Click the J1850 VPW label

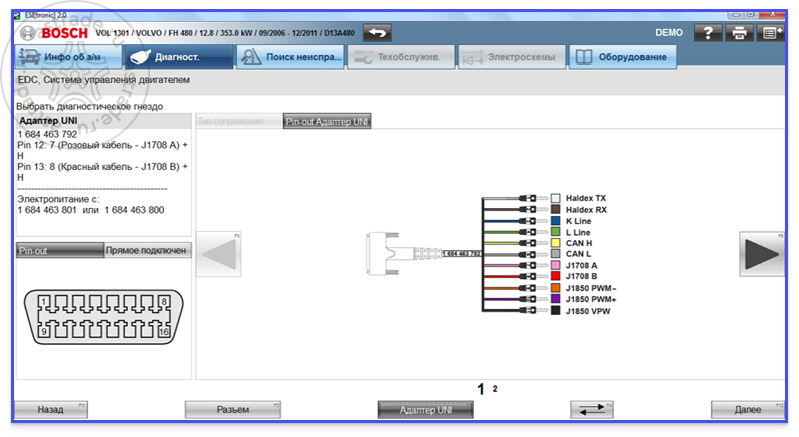(588, 311)
